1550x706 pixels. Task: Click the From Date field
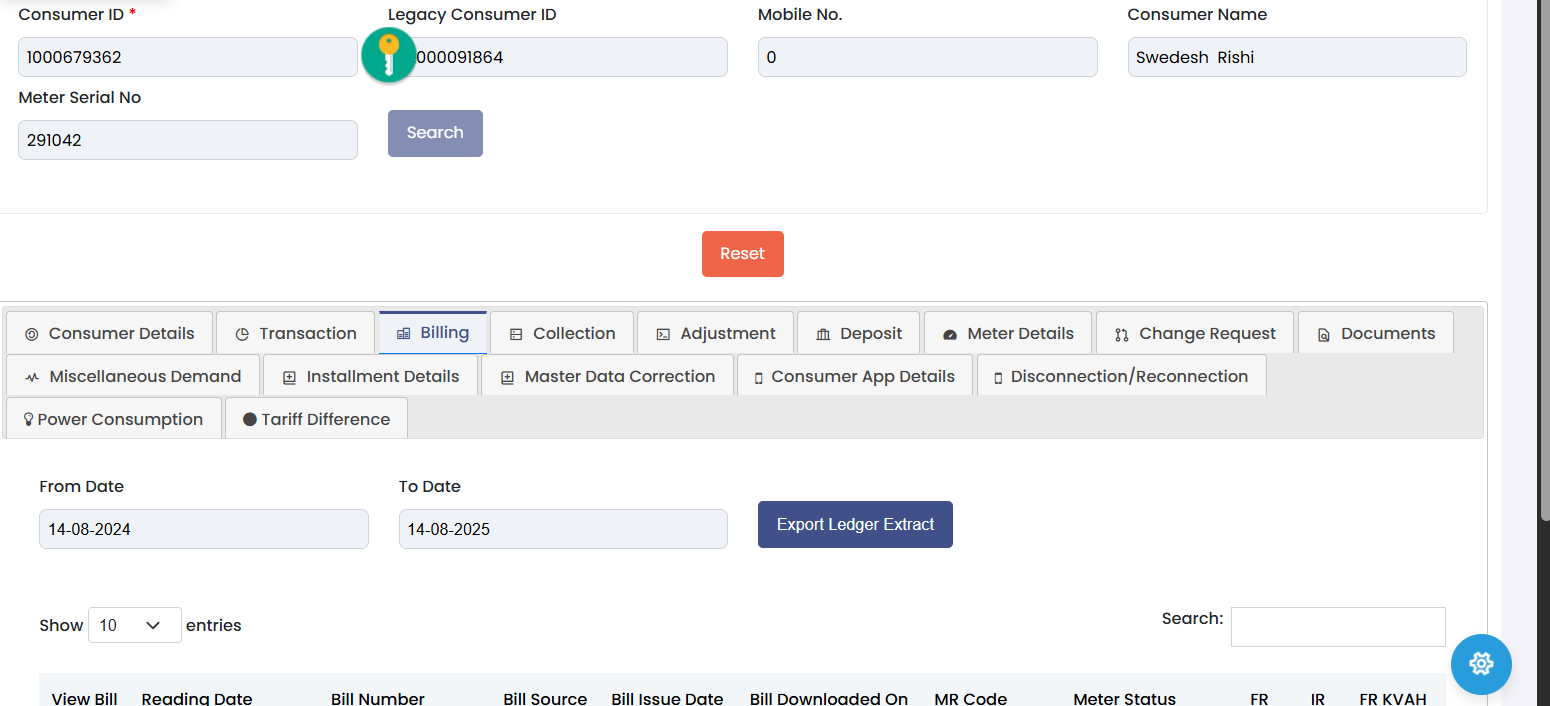(204, 529)
